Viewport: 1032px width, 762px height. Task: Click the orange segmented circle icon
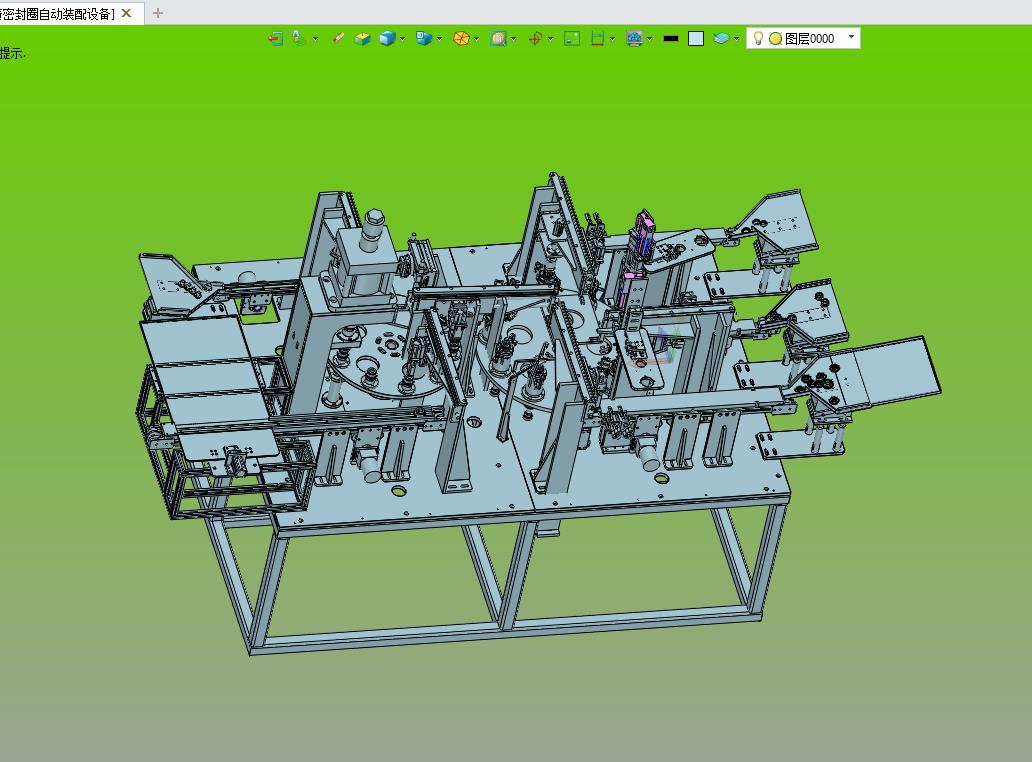[x=461, y=39]
